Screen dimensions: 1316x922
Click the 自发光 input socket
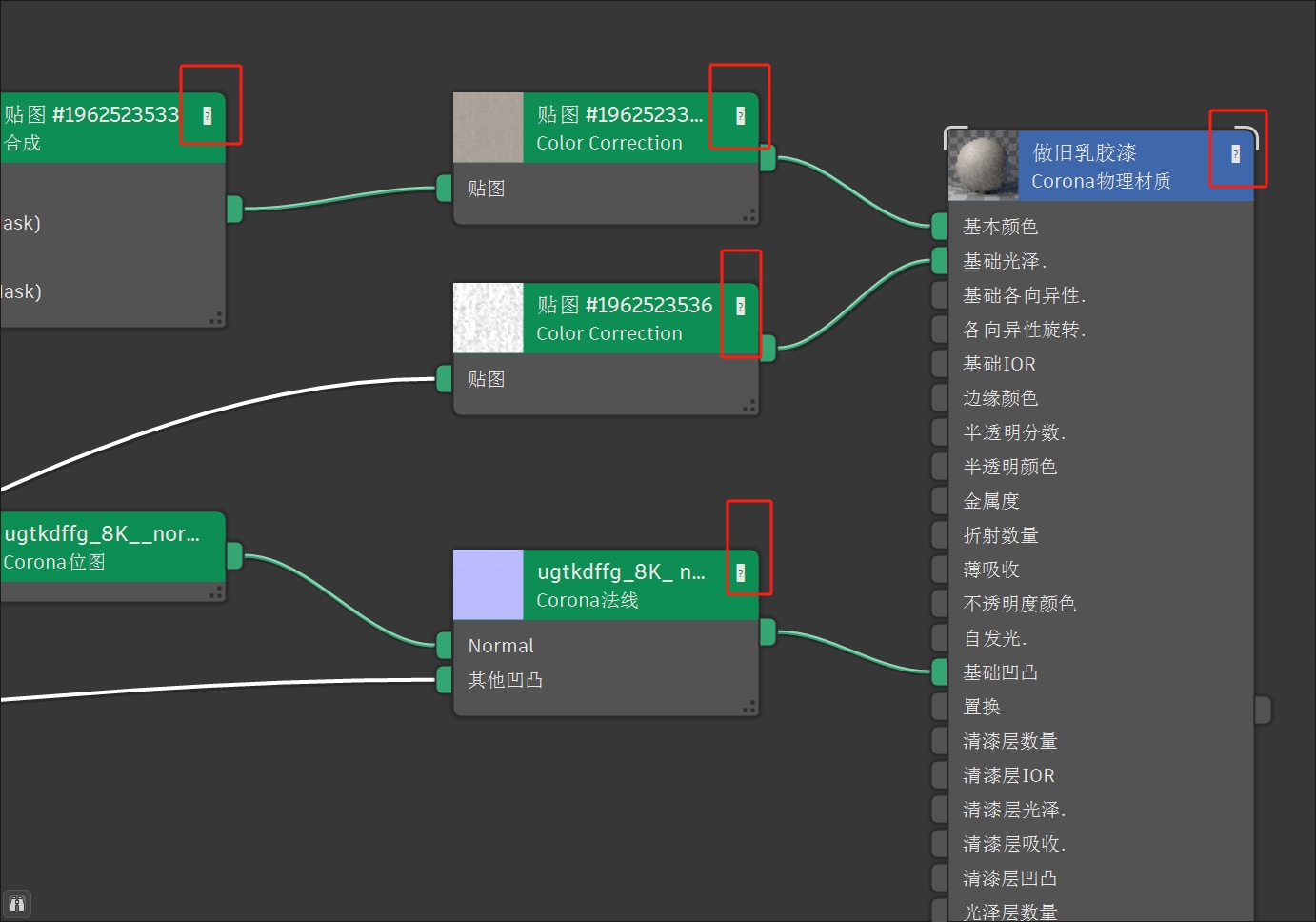[940, 638]
